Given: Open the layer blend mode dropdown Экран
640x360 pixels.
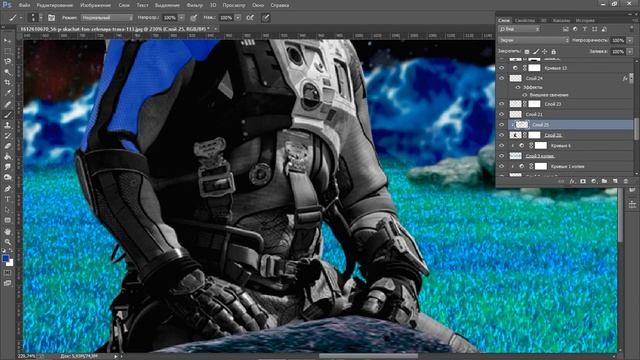Looking at the screenshot, I should [533, 40].
